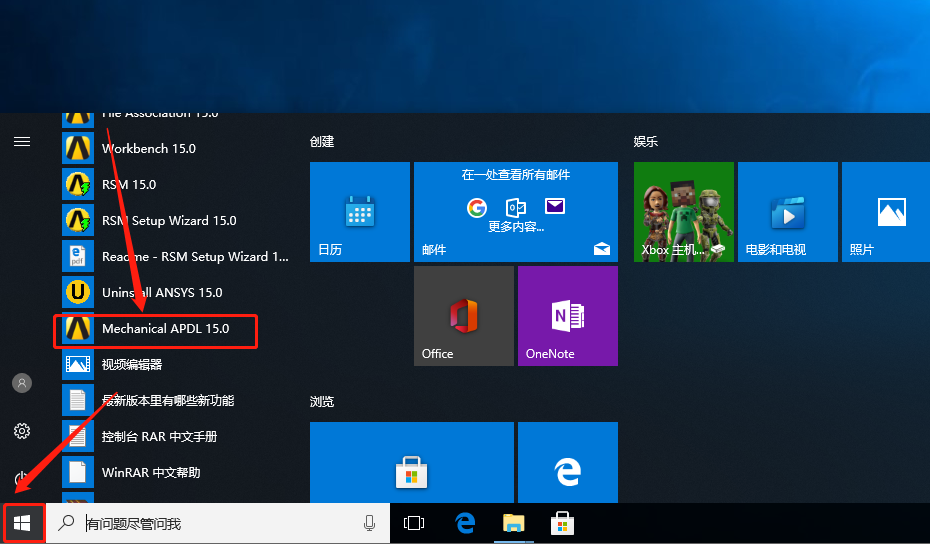Screen dimensions: 930x544
Task: Open the Microsoft Store tile
Action: coord(412,463)
